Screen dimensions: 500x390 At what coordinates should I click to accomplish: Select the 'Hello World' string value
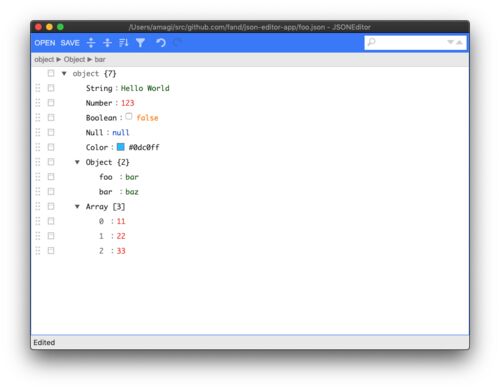tap(145, 88)
